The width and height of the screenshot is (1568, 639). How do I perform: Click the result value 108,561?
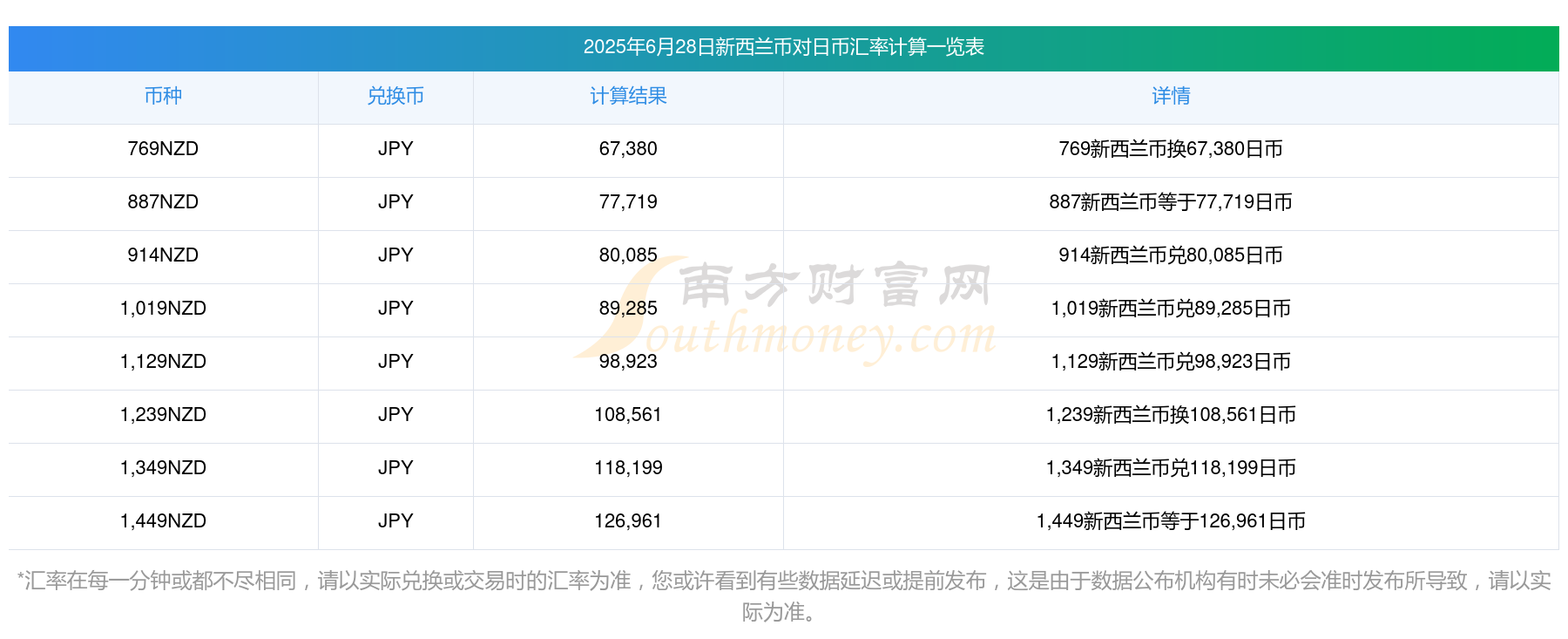click(x=628, y=415)
